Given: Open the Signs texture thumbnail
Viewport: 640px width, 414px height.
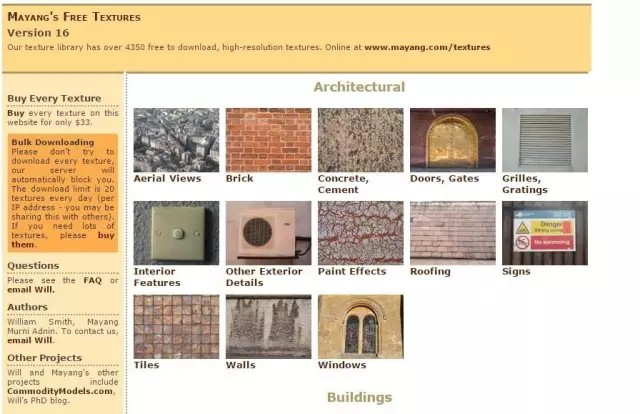Looking at the screenshot, I should (x=545, y=233).
